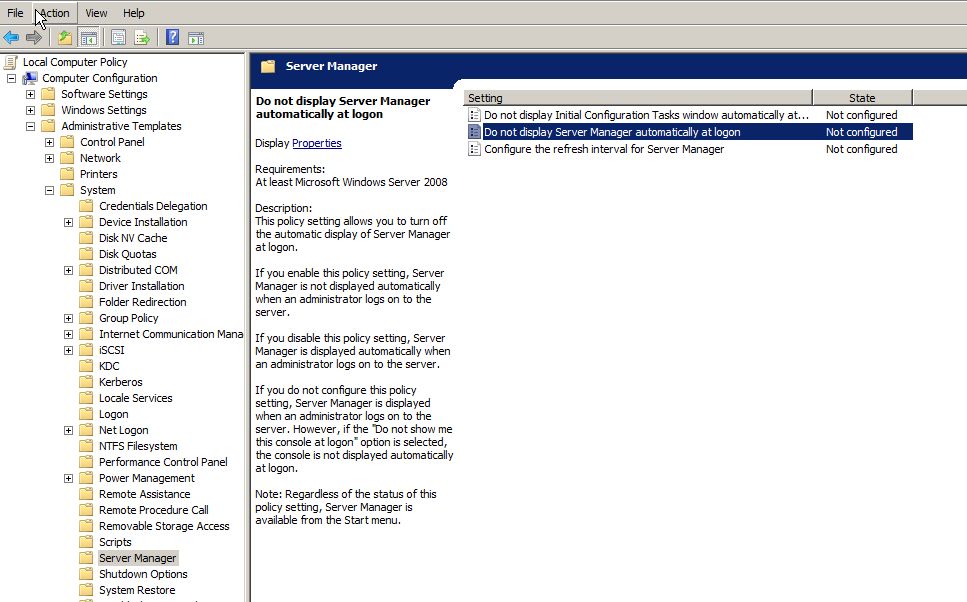Expand the Software Settings node
Screen dimensions: 967x602
coord(30,94)
